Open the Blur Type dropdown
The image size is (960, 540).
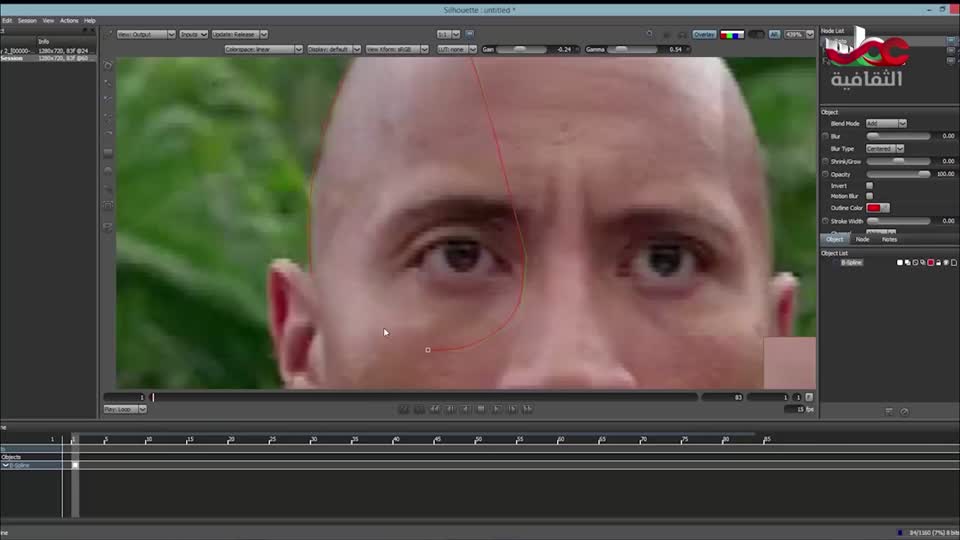(884, 149)
